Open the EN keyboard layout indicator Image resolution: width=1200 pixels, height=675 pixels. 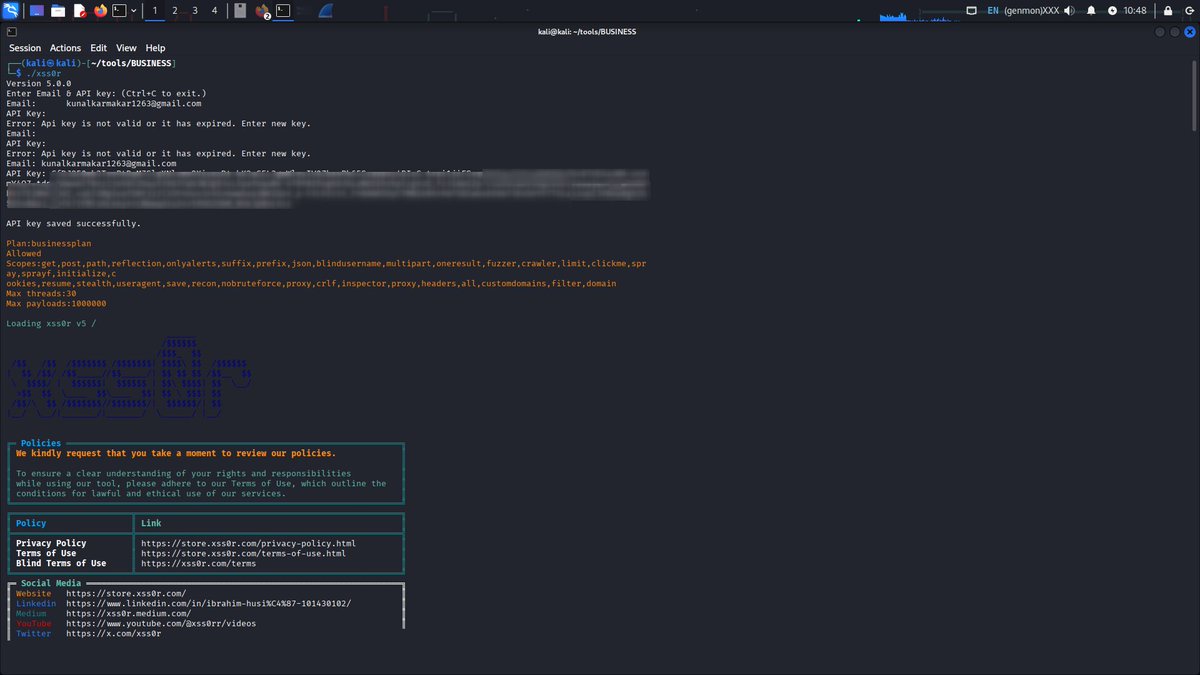993,10
